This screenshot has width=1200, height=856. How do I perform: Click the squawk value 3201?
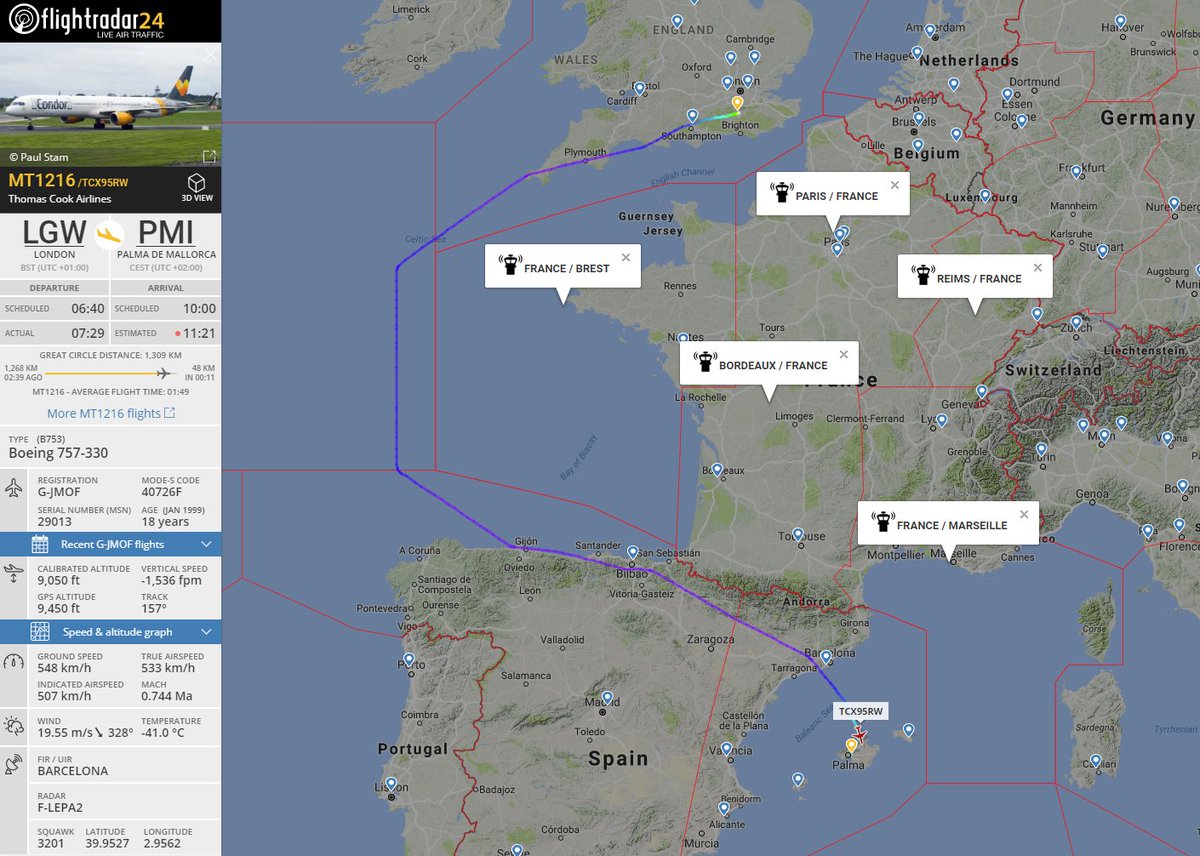click(50, 843)
